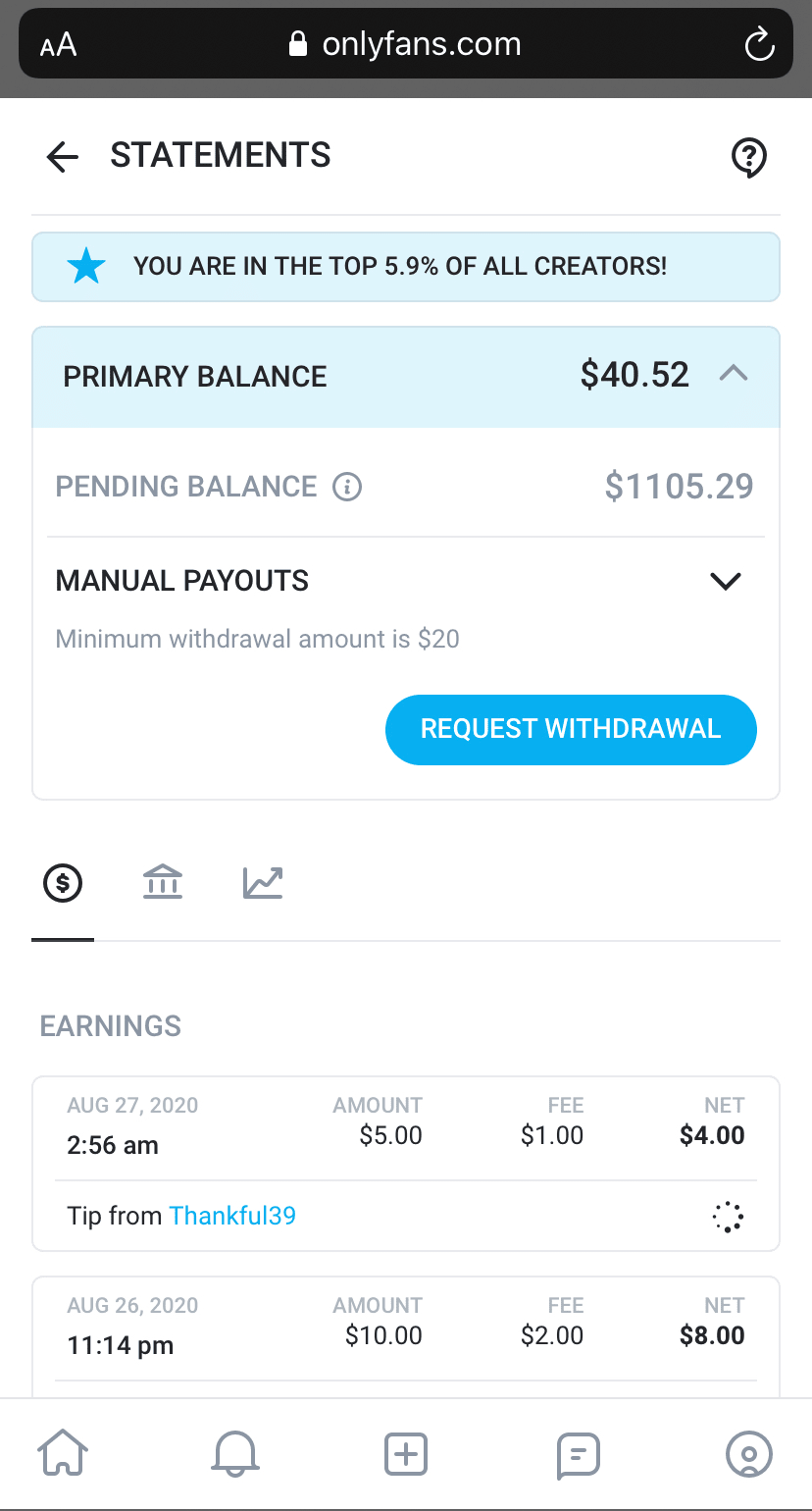Click the top 5.9% creators banner
Viewport: 812px width, 1511px height.
coord(406,266)
